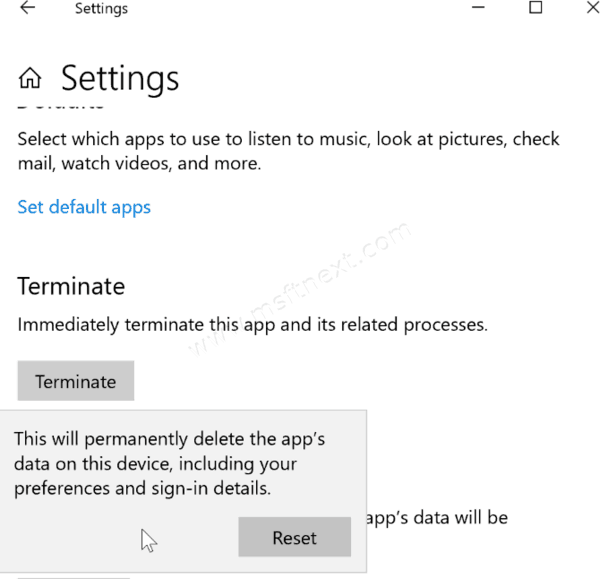Click the 'permanently delete the app's data' warning

(x=169, y=440)
